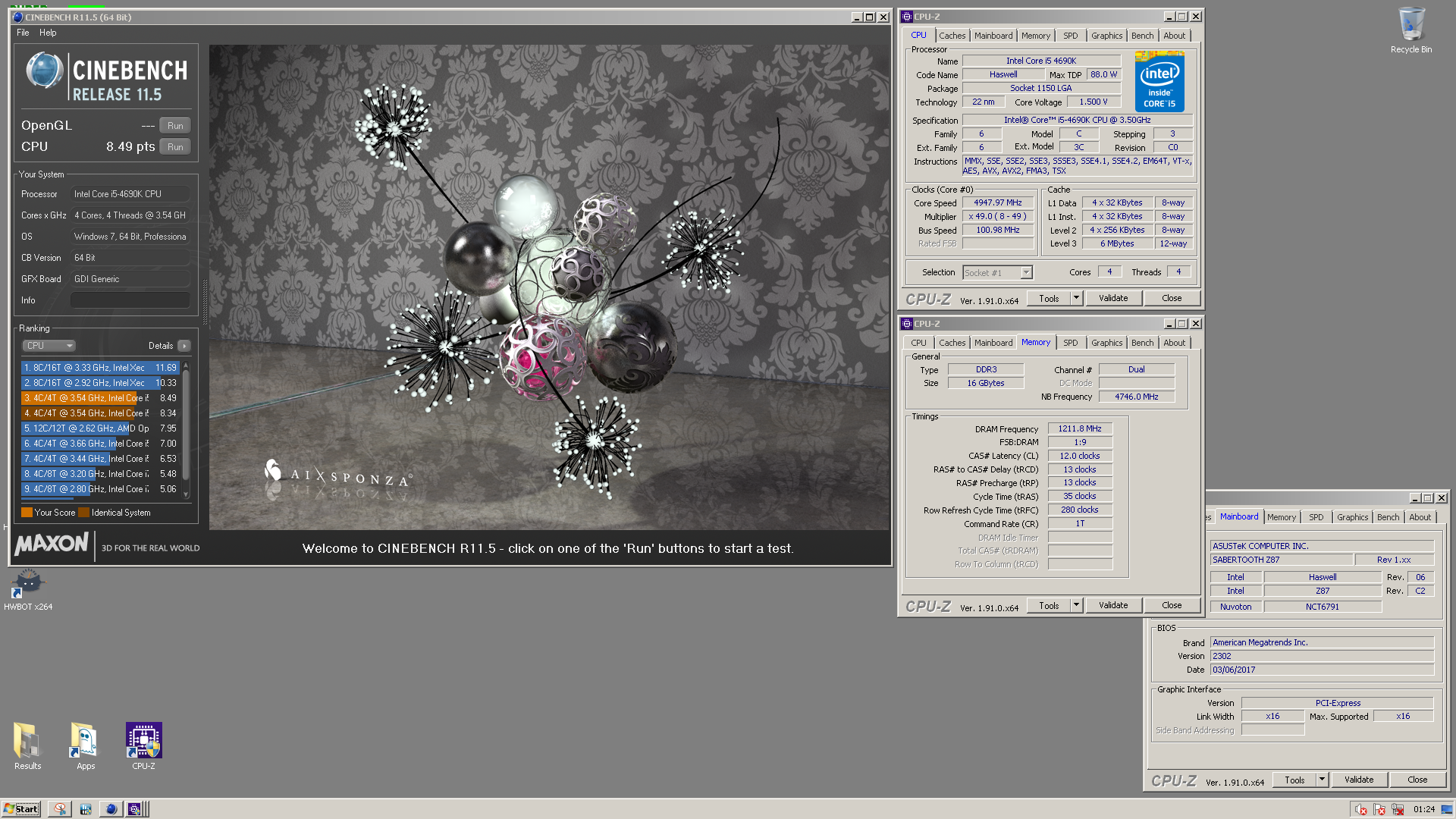Open the CPU ranking type dropdown
This screenshot has width=1456, height=819.
(49, 346)
